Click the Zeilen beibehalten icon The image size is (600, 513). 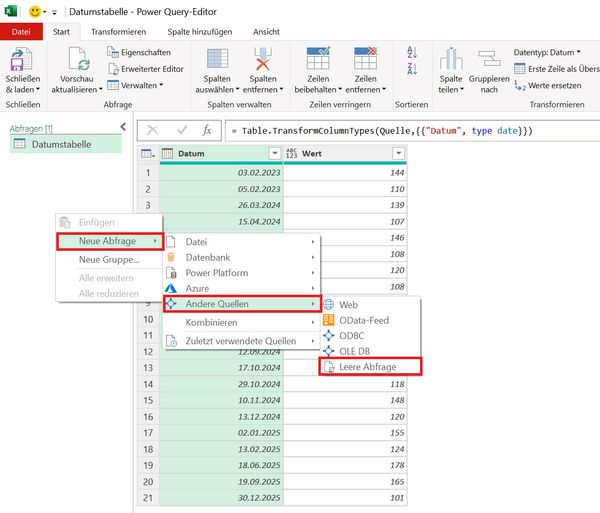click(320, 58)
